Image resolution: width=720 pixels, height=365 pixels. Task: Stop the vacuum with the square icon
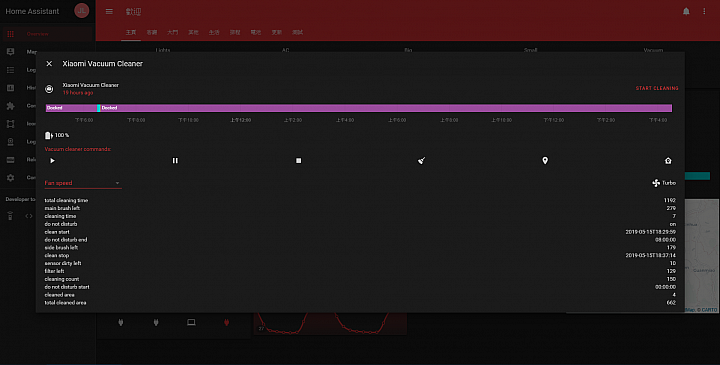[298, 161]
